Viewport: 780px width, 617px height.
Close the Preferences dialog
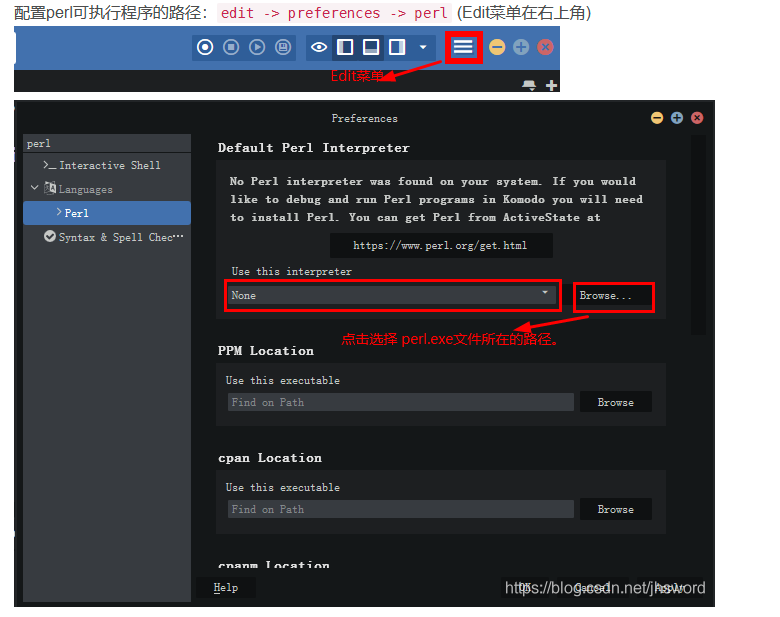(697, 118)
